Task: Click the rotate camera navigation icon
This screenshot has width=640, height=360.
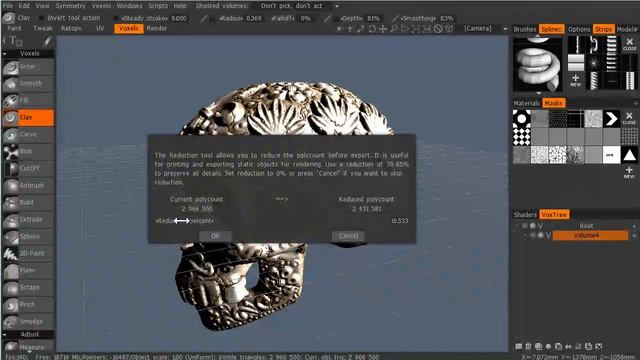Action: point(372,29)
